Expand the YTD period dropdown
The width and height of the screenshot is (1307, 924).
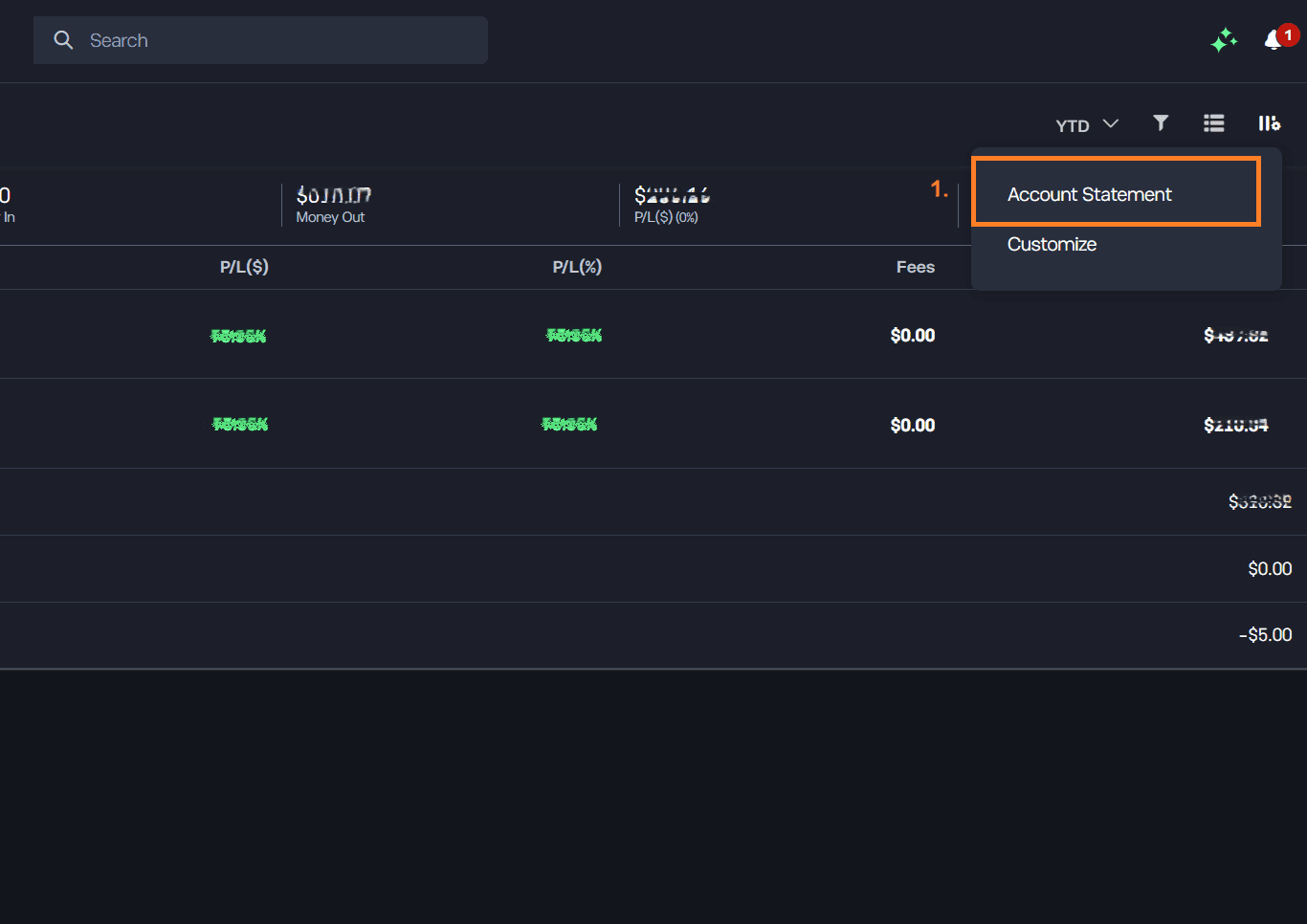click(x=1087, y=124)
